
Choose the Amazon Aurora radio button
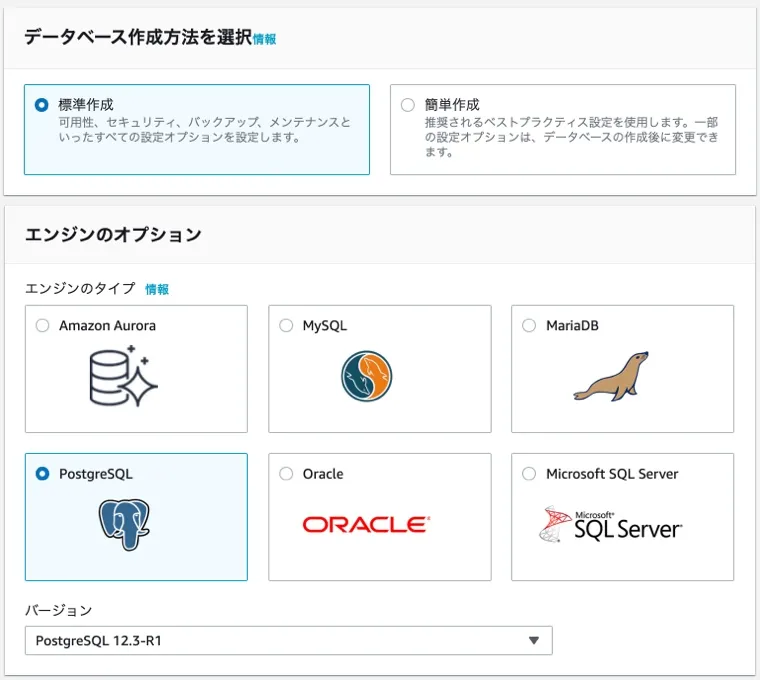tap(43, 325)
